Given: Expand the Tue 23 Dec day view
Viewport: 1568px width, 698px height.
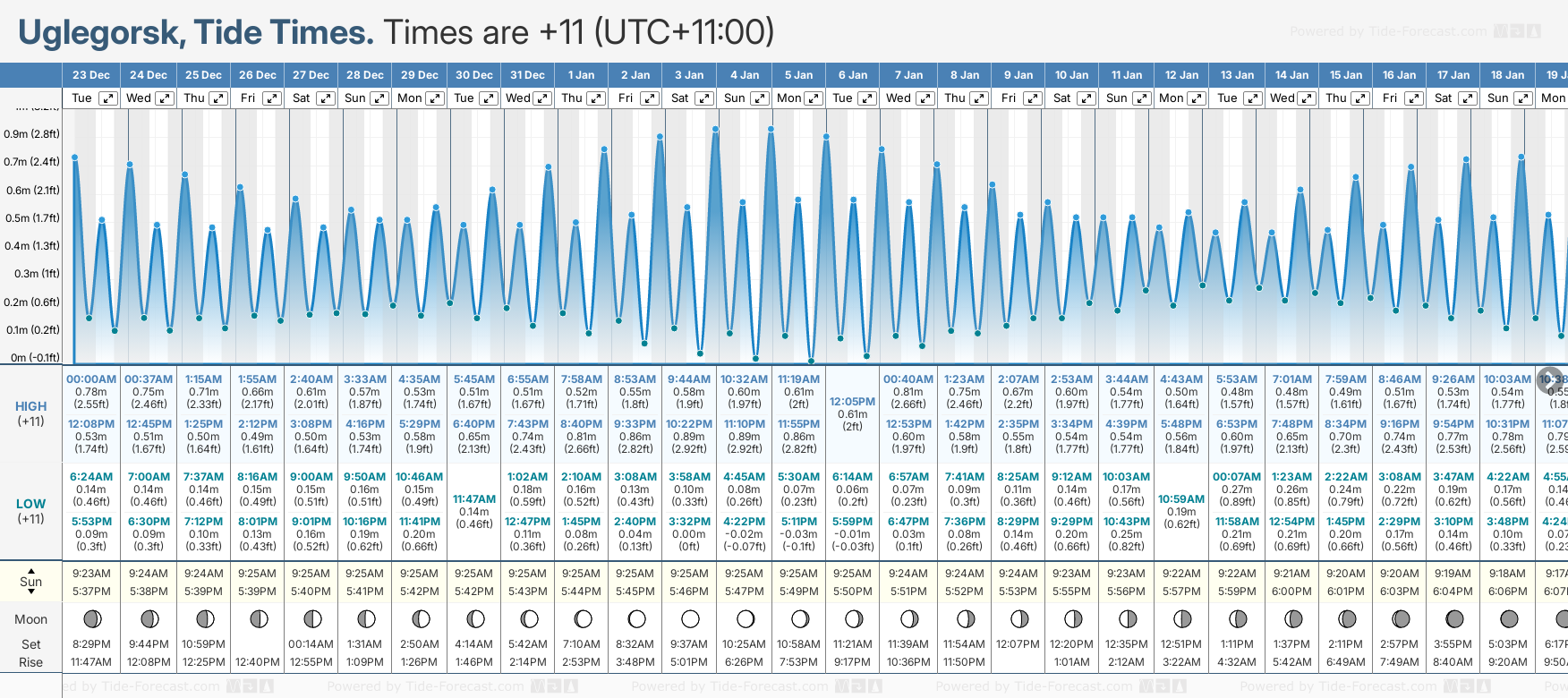Looking at the screenshot, I should 107,98.
